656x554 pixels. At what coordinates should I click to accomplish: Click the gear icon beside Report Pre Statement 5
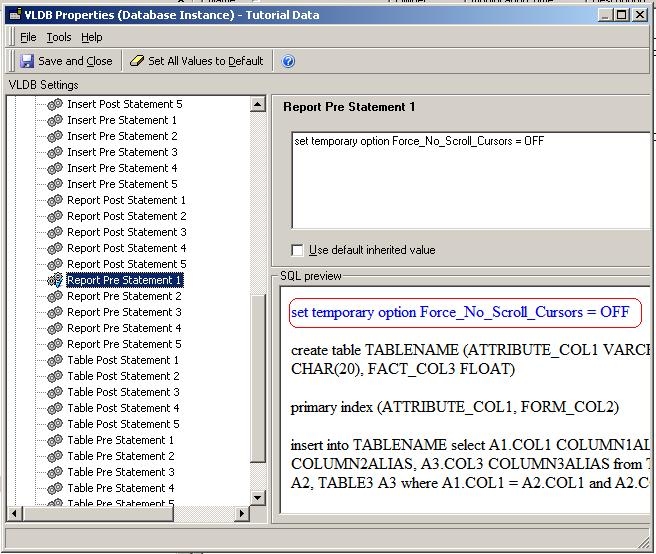pos(55,344)
